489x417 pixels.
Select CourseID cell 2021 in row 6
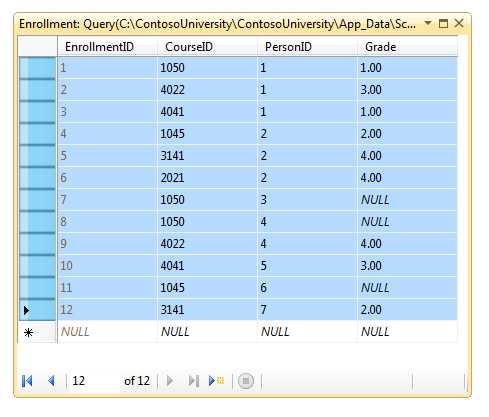pos(207,178)
